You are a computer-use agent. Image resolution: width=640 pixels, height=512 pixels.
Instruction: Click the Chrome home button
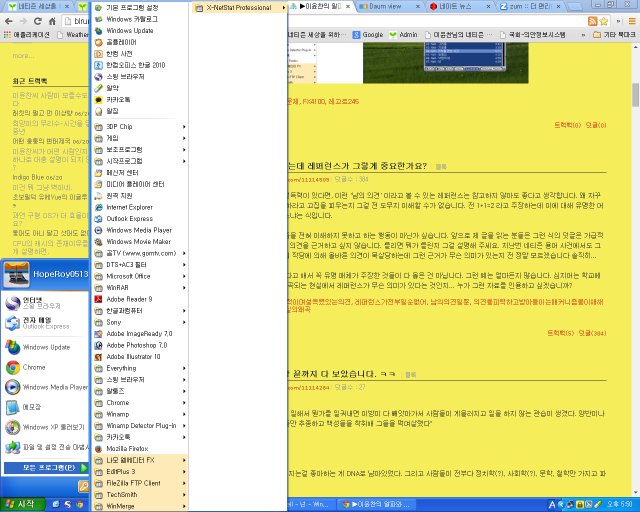click(52, 21)
